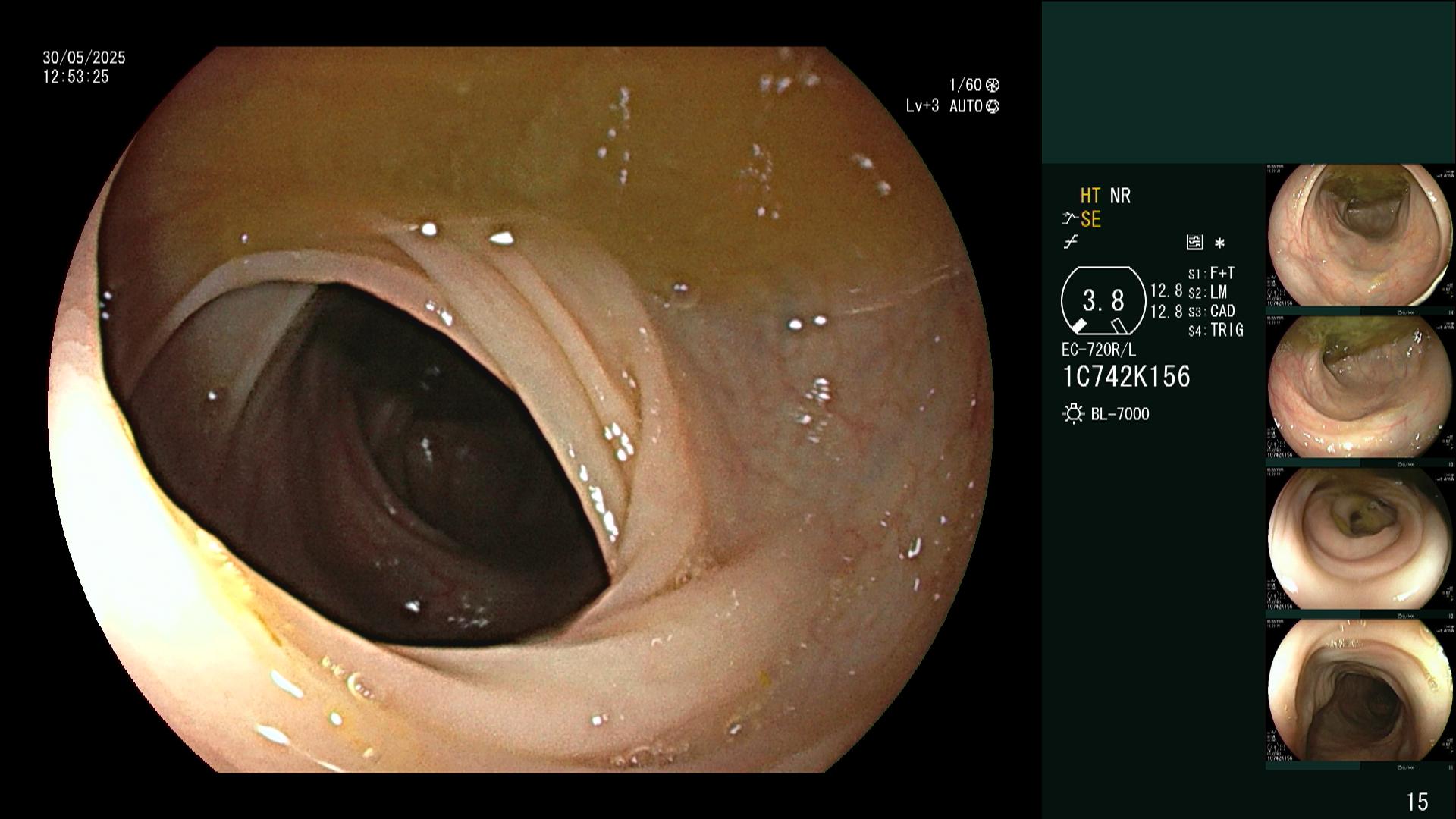Click the BL-7000 light source lamp icon
Image resolution: width=1456 pixels, height=819 pixels.
pos(1074,414)
